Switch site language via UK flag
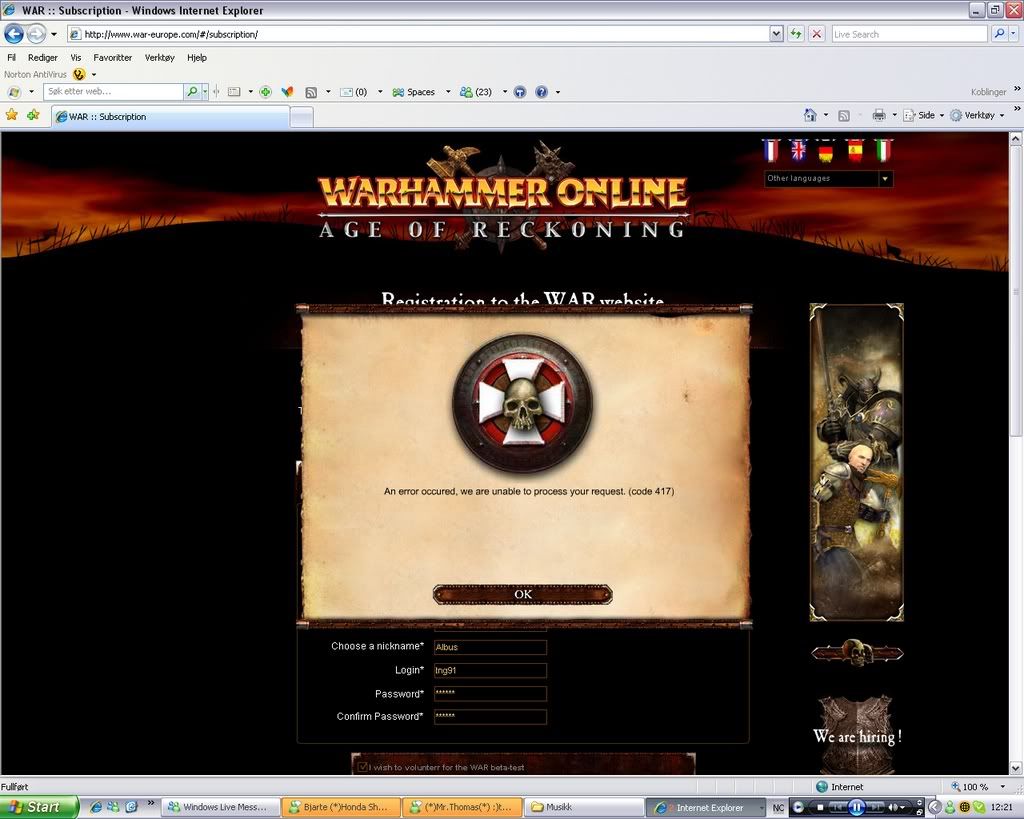The image size is (1024, 819). [798, 151]
